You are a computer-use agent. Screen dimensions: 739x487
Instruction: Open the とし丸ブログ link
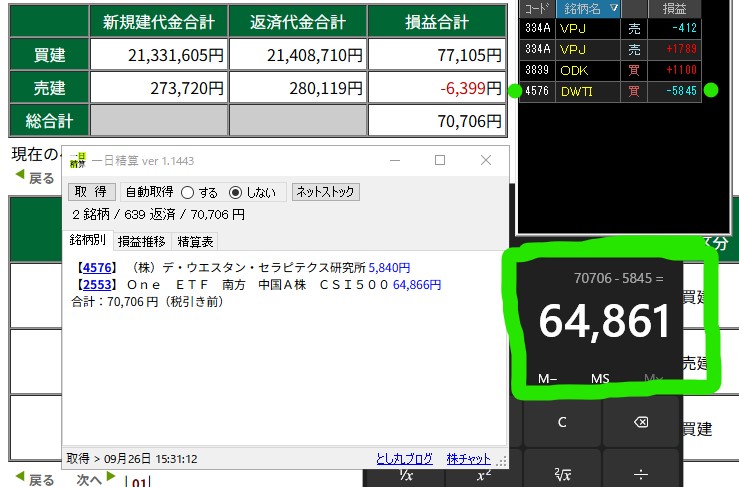point(405,458)
